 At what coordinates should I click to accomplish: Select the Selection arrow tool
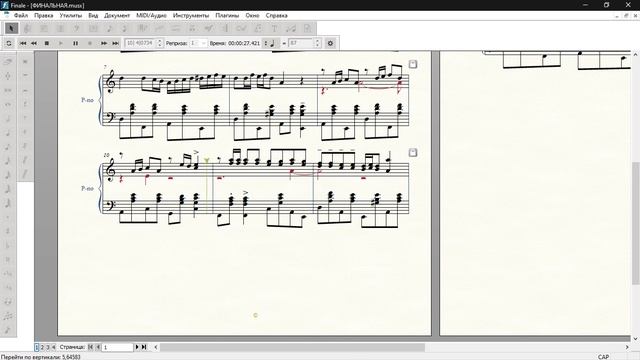coord(11,28)
